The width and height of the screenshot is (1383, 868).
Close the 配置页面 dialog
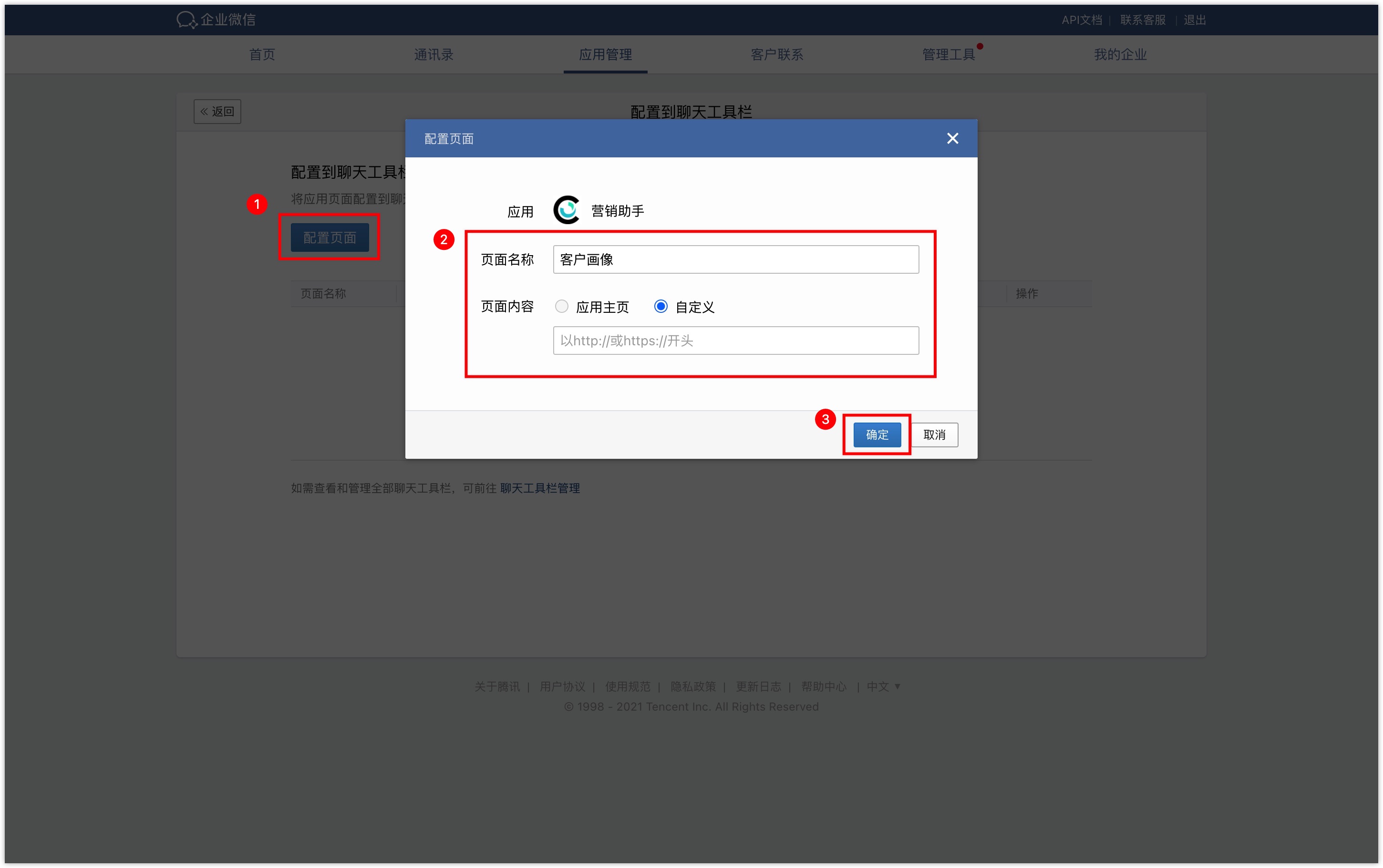pyautogui.click(x=952, y=138)
